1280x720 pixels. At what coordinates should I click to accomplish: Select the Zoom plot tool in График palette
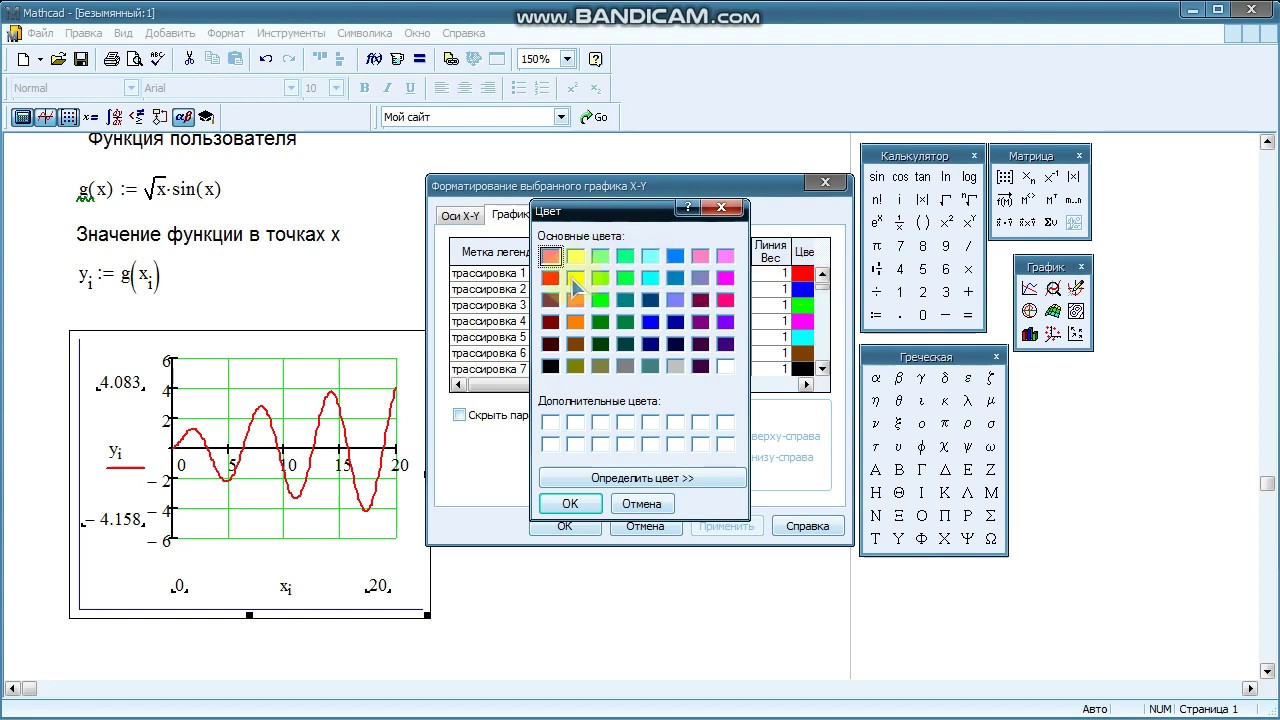pyautogui.click(x=1053, y=288)
